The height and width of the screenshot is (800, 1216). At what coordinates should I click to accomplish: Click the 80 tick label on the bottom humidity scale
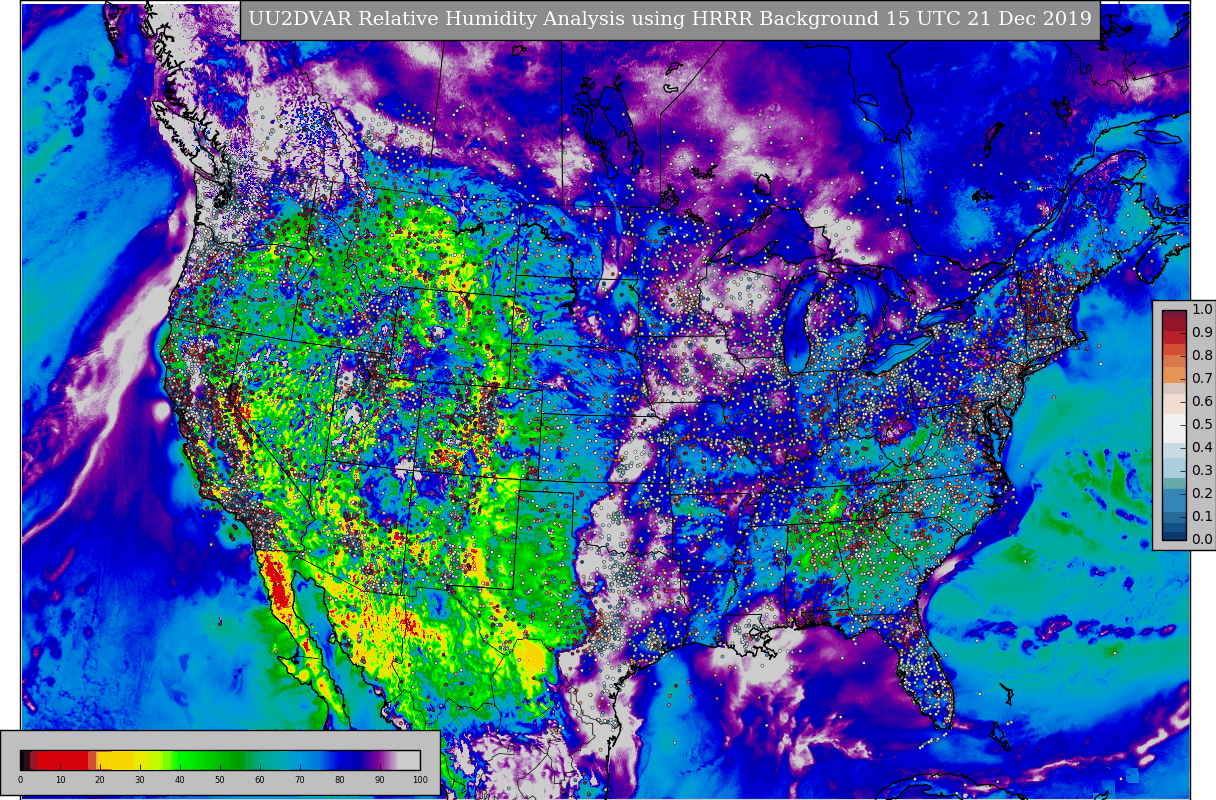(340, 780)
